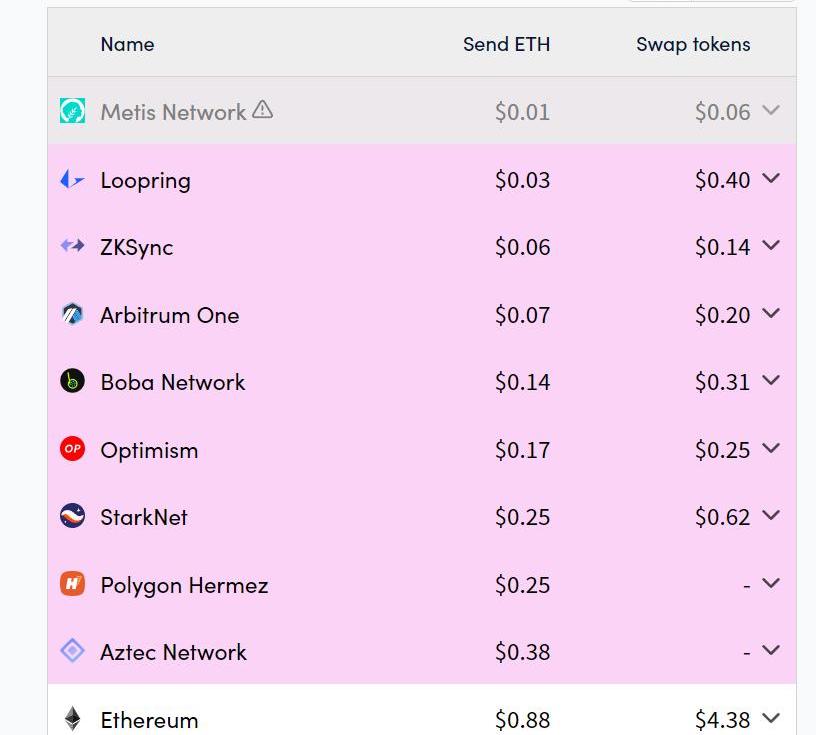
Task: Click the Ethereum logo icon
Action: 72,718
